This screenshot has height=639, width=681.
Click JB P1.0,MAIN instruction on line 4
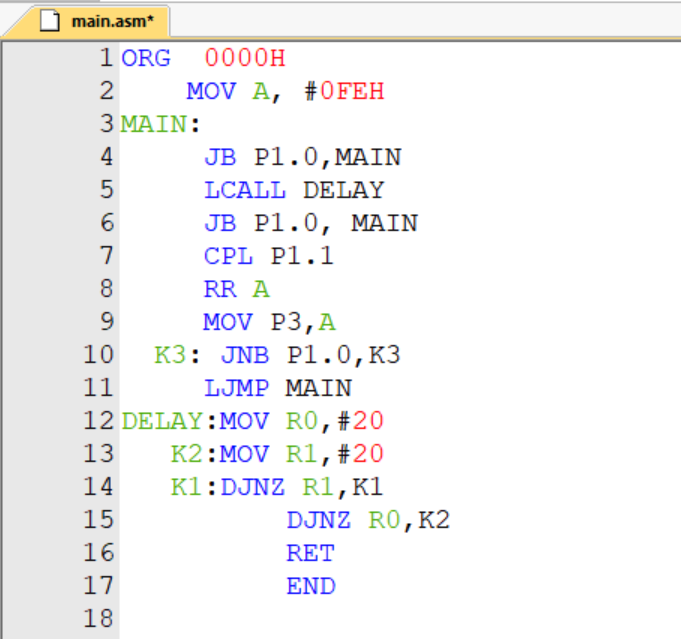coord(303,157)
